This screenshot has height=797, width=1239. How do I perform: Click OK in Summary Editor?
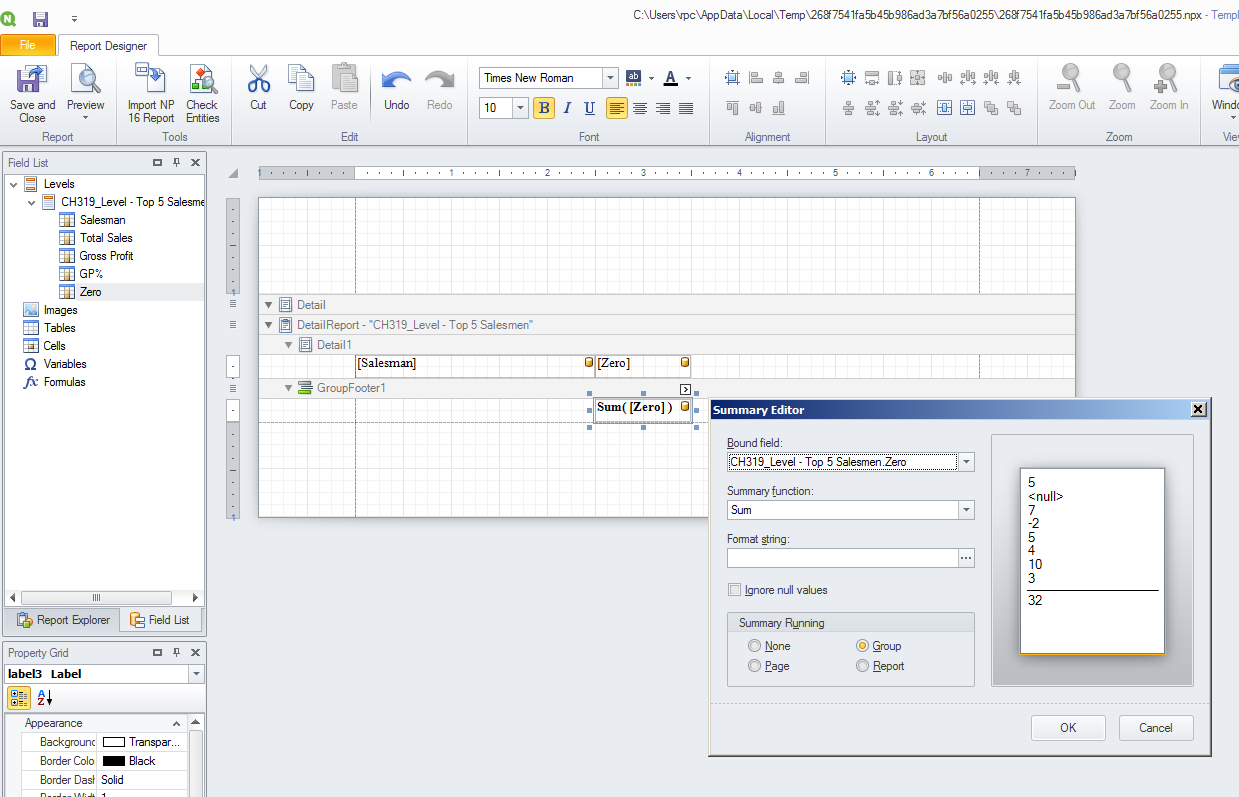click(x=1068, y=728)
